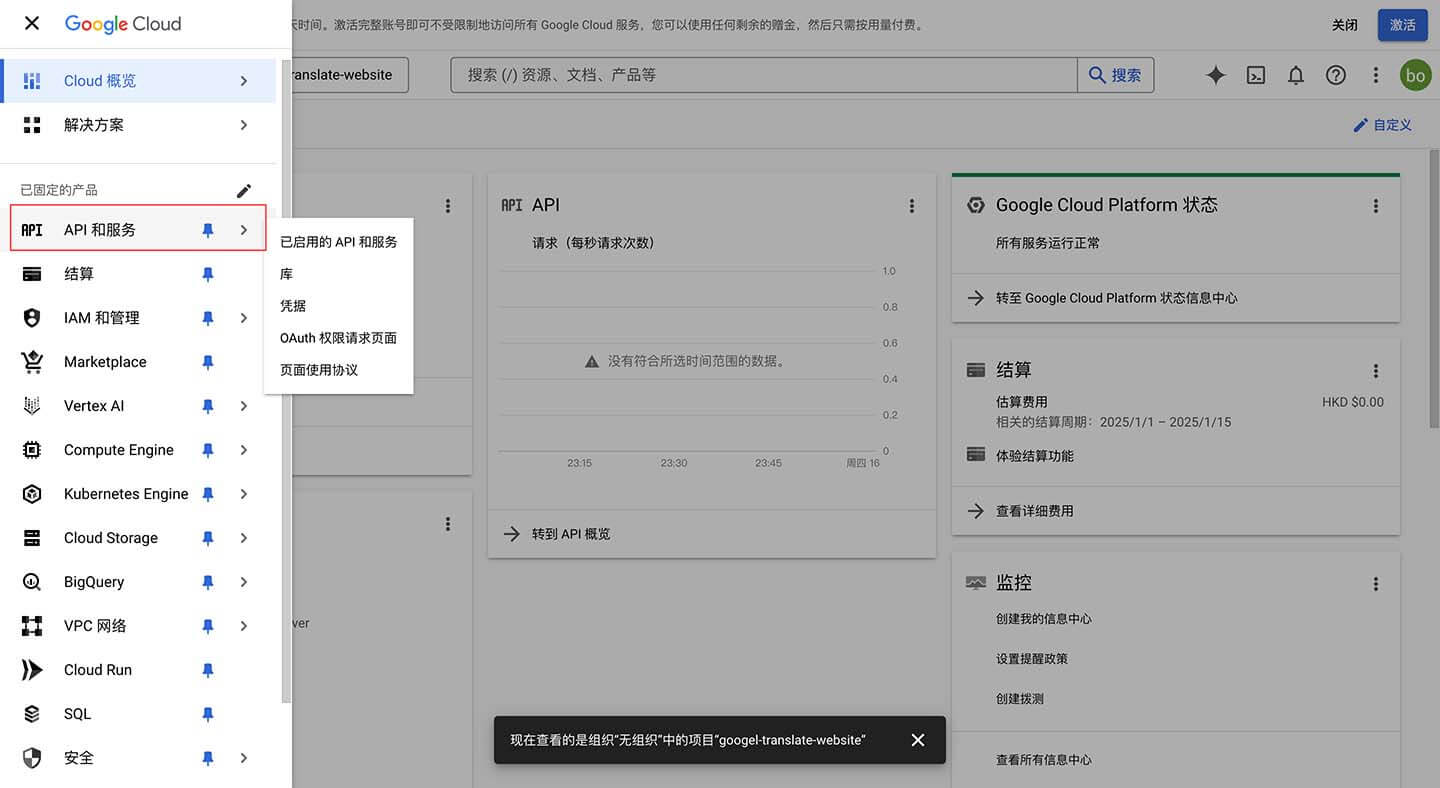Select OAuth 权限请求页面 from the flyout

click(x=339, y=338)
